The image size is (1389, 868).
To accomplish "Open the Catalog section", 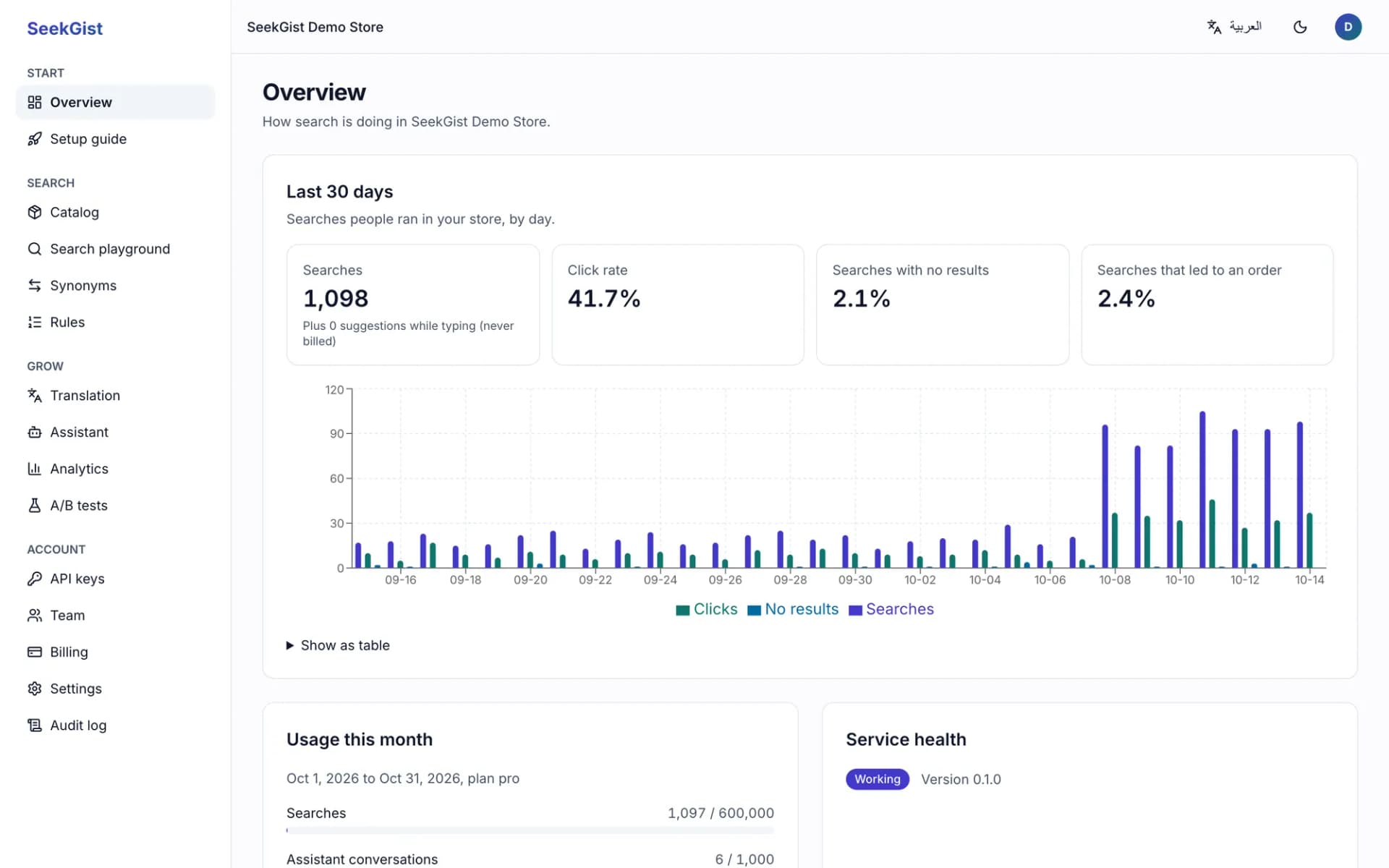I will click(x=115, y=212).
